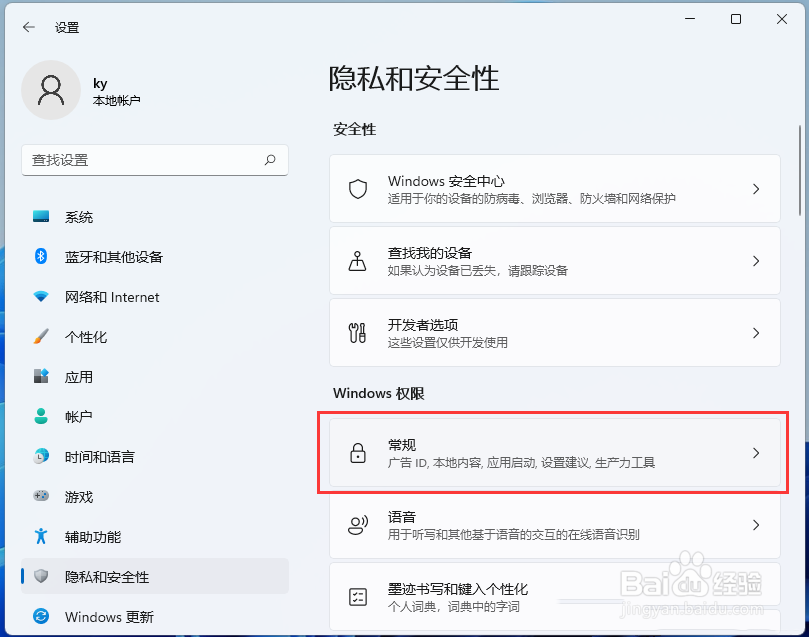The width and height of the screenshot is (809, 637).
Task: Click the back arrow in Settings header
Action: click(x=29, y=27)
